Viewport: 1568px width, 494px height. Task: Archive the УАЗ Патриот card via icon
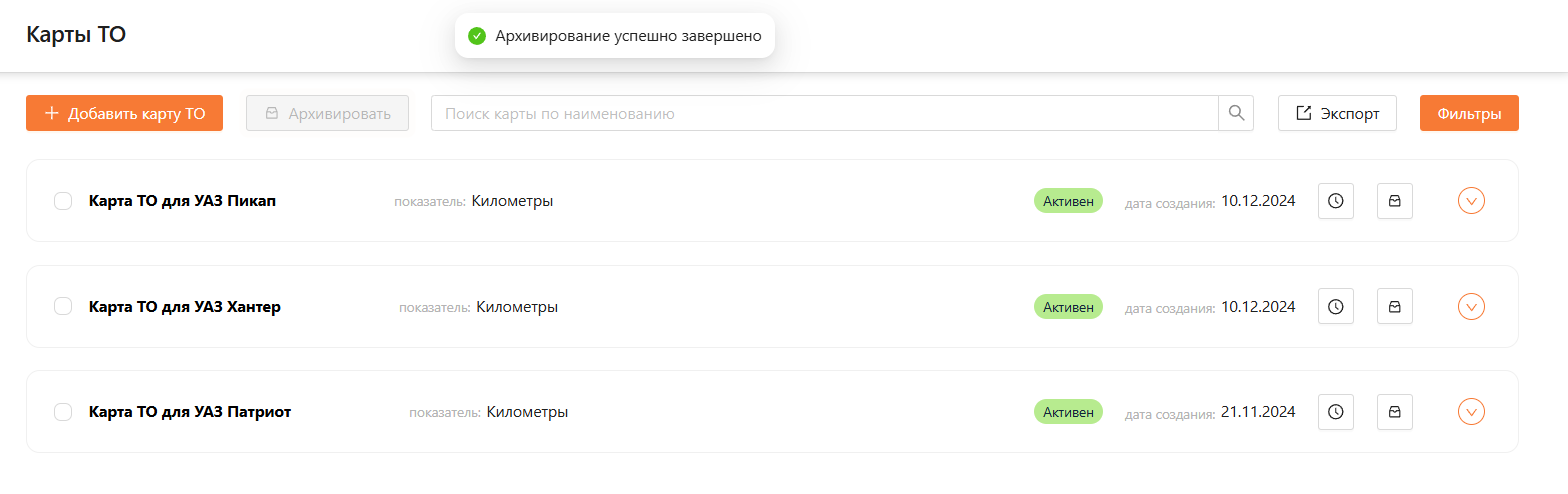coord(1394,412)
